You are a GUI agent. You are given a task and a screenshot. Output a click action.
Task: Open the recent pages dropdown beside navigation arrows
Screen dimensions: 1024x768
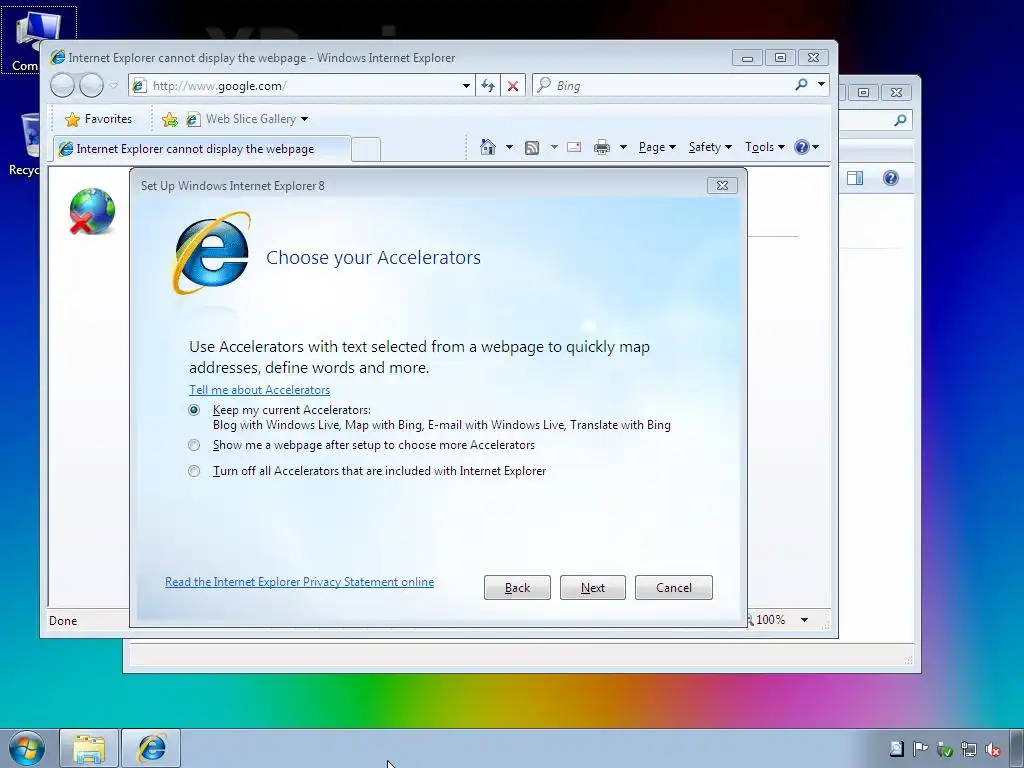(113, 85)
